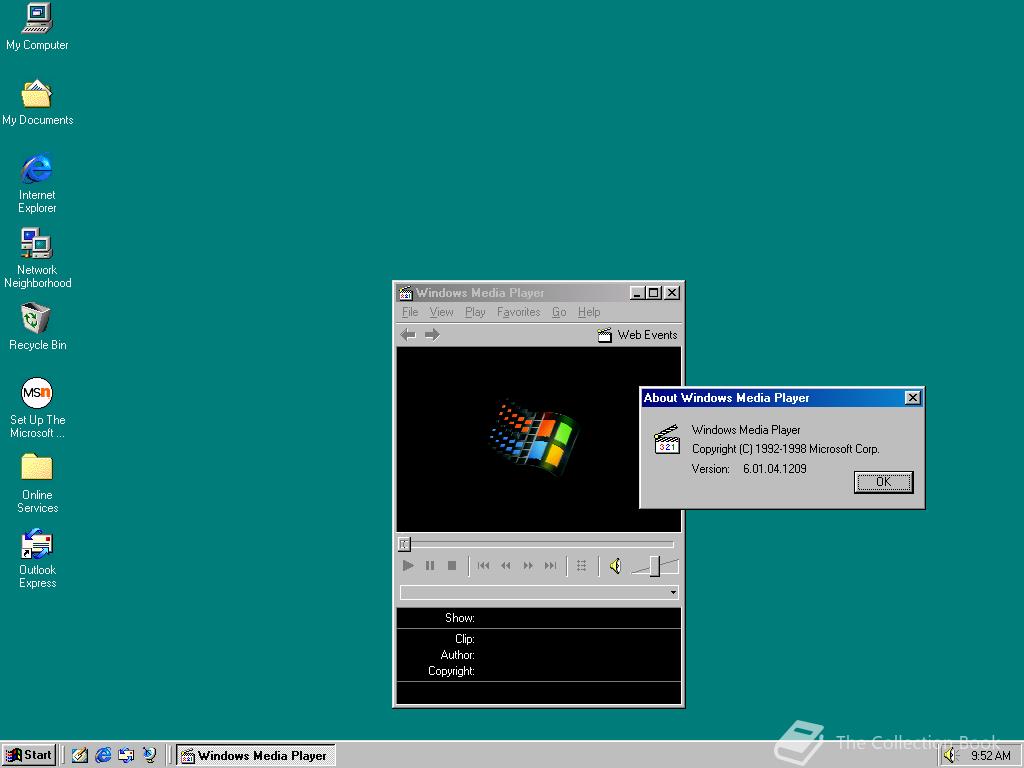This screenshot has height=768, width=1024.
Task: Skip to previous track in Media Player
Action: click(483, 566)
